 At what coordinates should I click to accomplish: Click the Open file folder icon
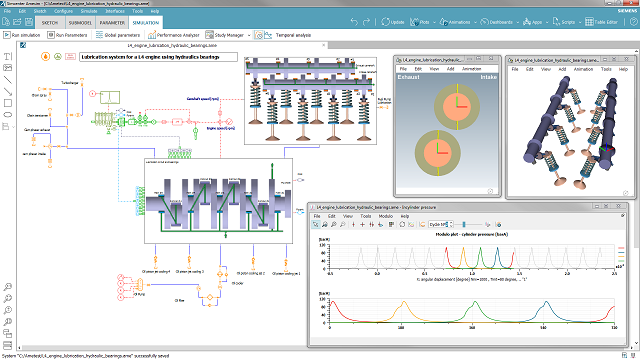17,22
